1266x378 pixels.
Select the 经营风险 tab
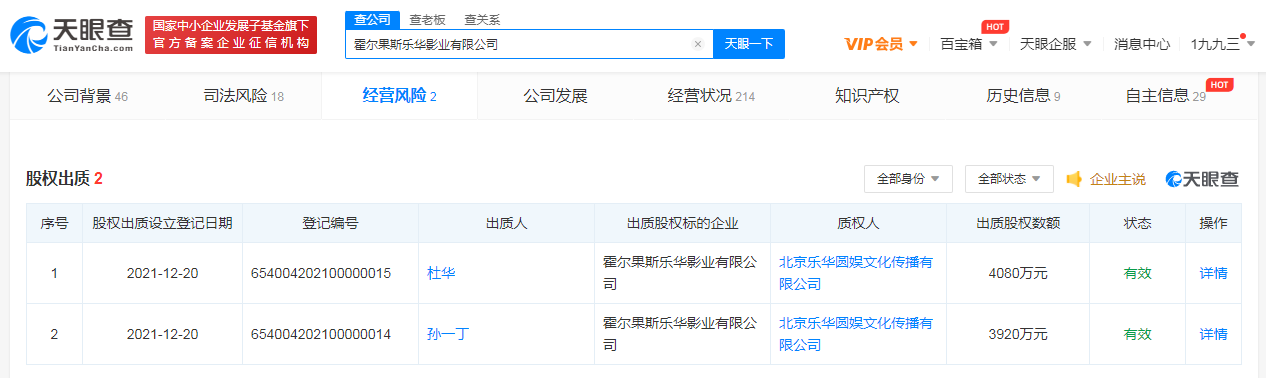(x=399, y=96)
